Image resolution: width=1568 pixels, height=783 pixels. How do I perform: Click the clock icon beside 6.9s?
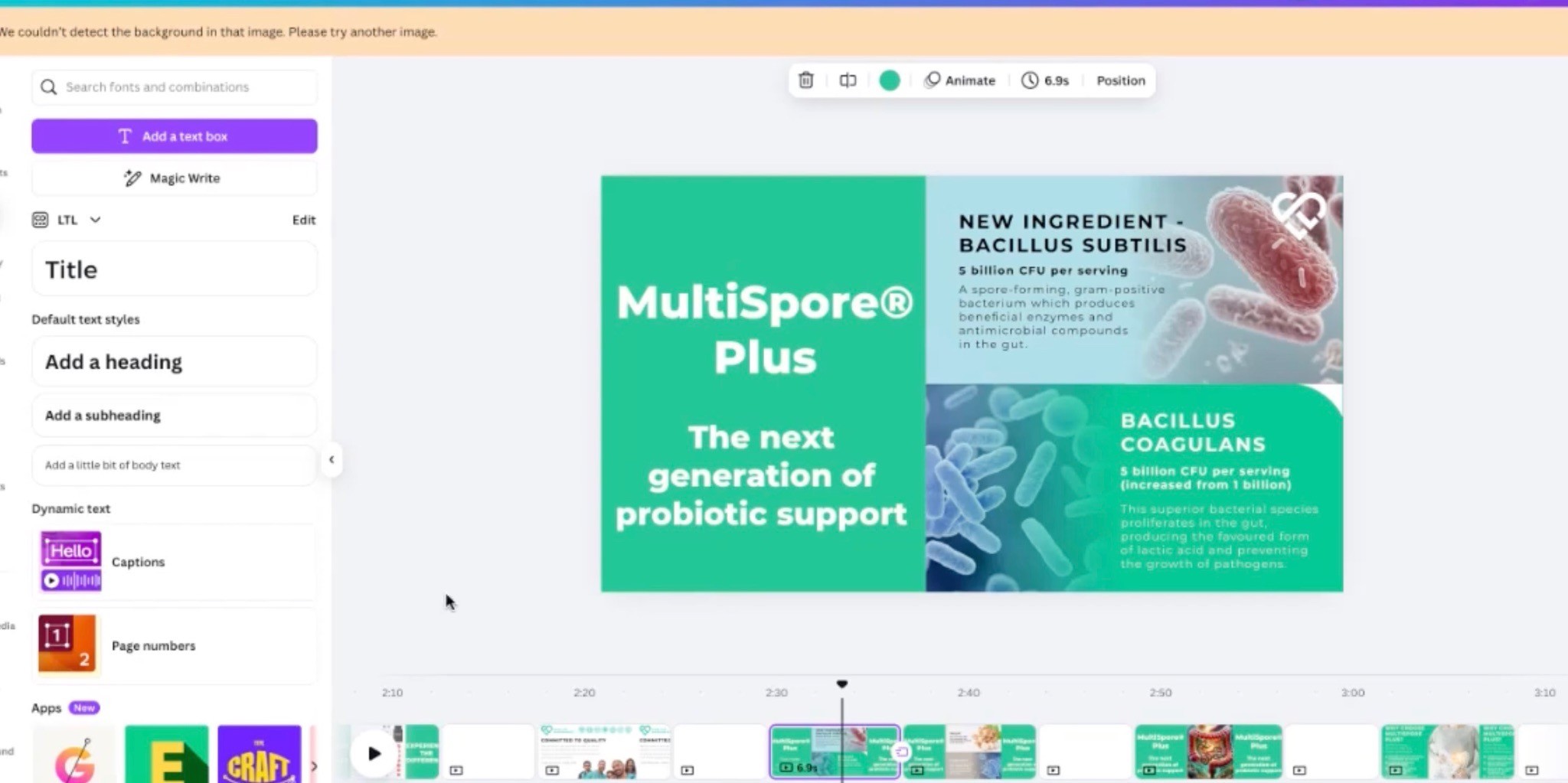[x=1030, y=80]
